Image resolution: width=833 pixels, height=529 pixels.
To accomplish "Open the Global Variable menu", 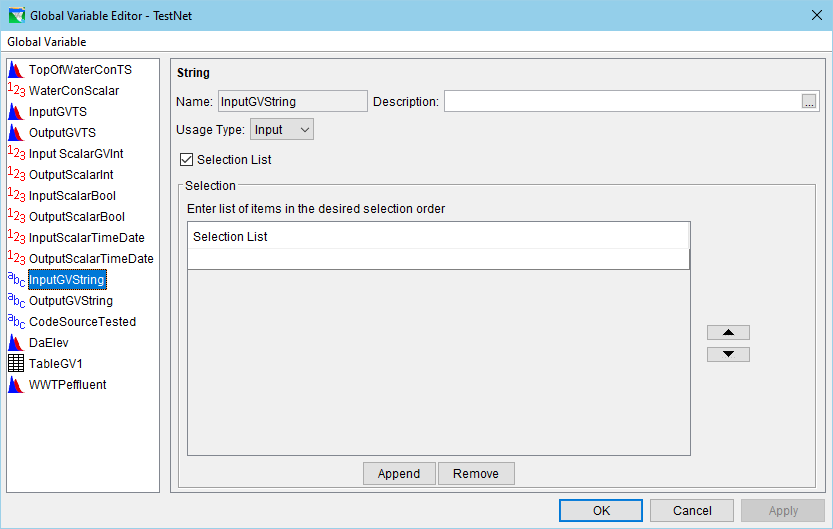I will click(x=47, y=42).
